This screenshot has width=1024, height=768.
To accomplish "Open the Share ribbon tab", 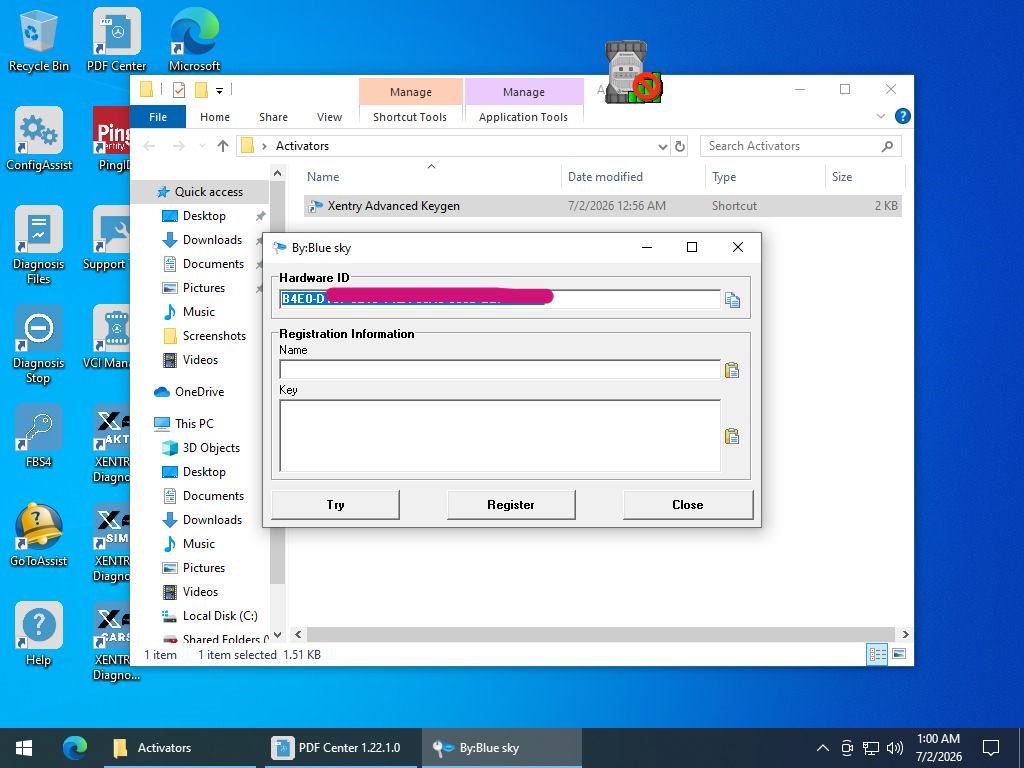I will point(273,117).
